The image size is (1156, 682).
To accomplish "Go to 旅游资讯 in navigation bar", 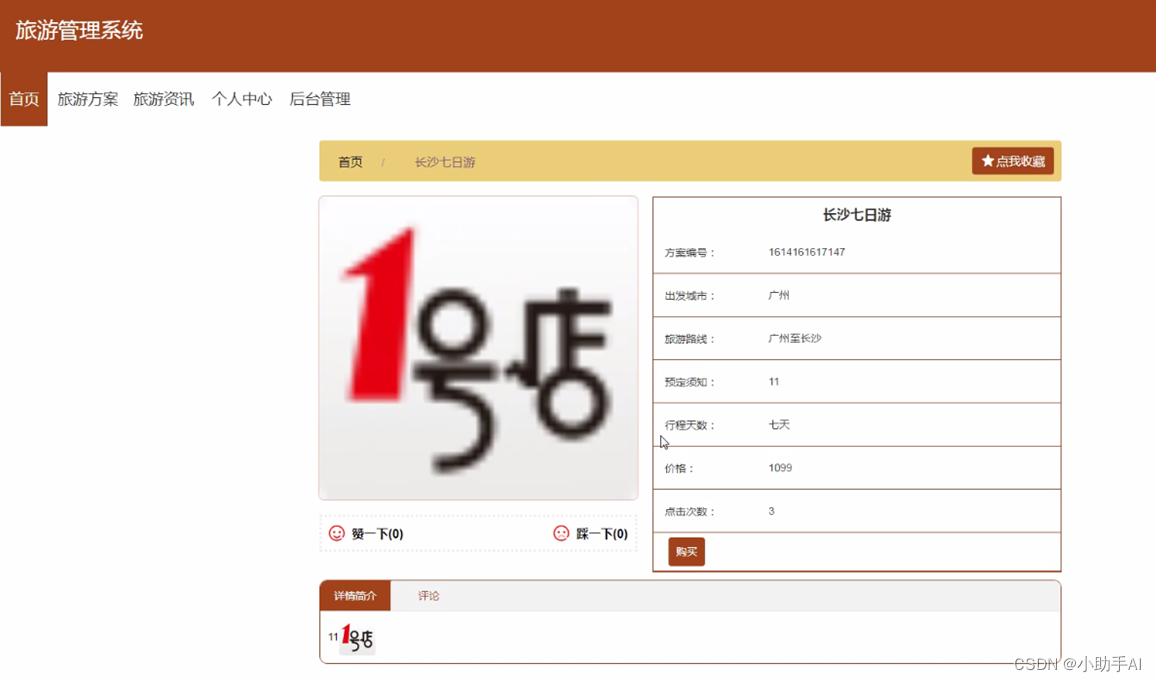I will pyautogui.click(x=163, y=99).
